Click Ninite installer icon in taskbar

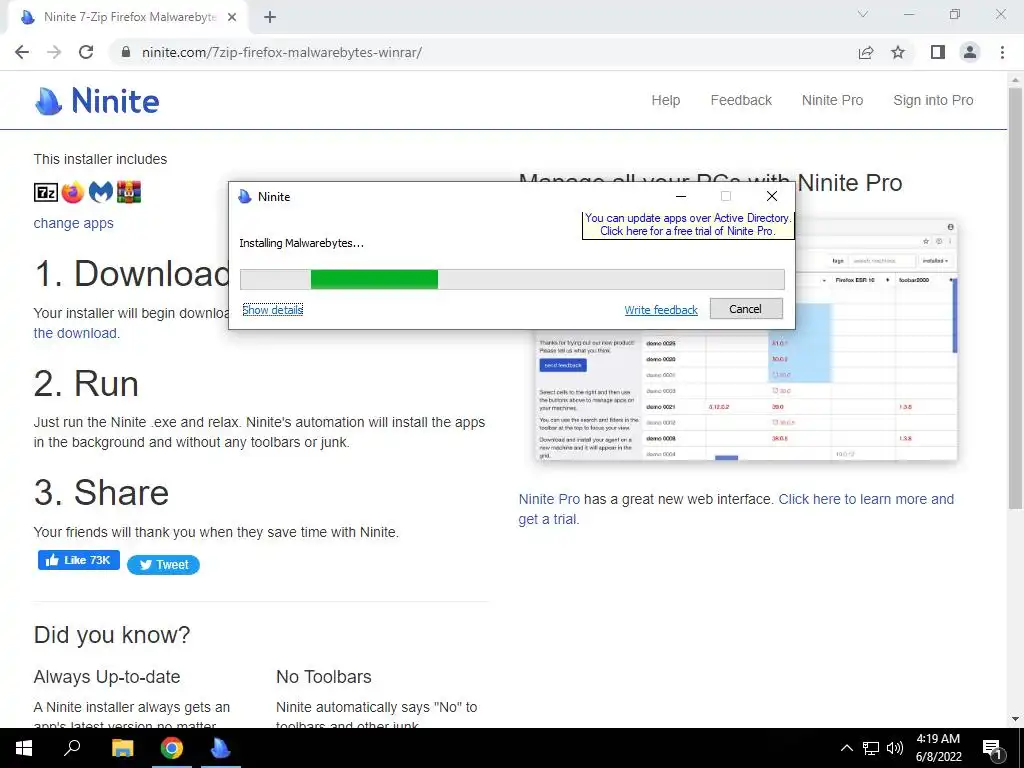pos(221,748)
